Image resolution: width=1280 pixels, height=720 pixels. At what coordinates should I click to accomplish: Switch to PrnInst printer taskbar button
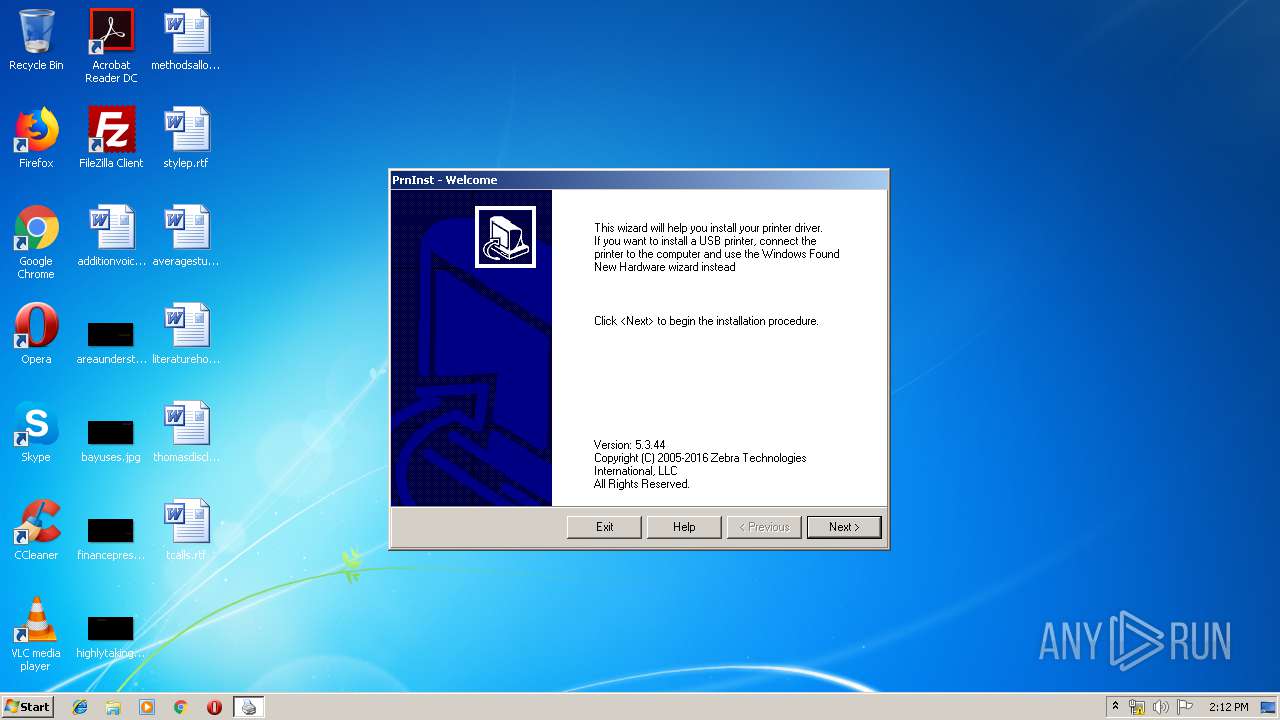[x=249, y=707]
